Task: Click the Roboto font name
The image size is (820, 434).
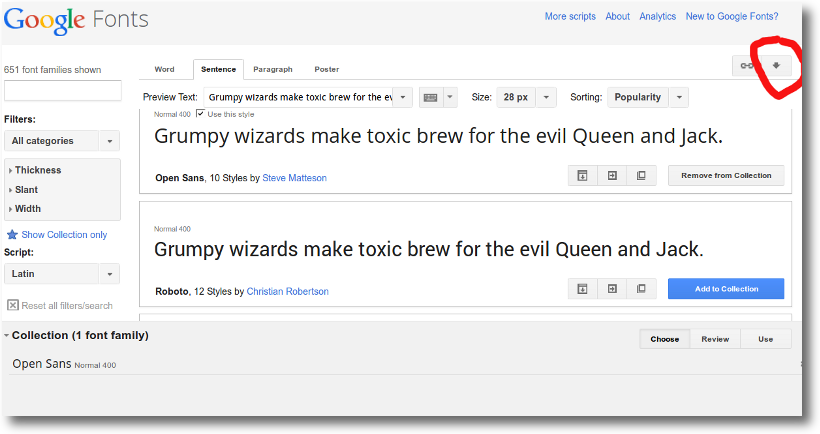Action: (x=172, y=291)
